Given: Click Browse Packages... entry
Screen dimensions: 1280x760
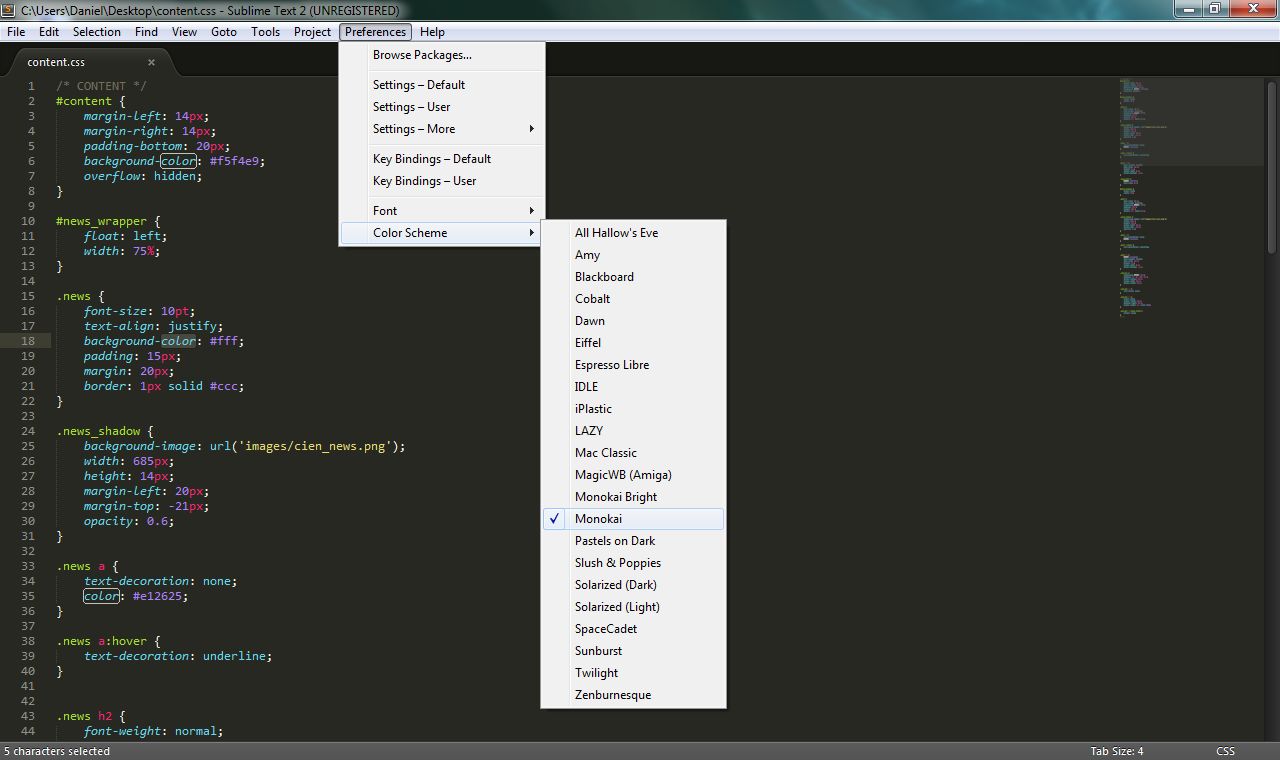Looking at the screenshot, I should [442, 55].
